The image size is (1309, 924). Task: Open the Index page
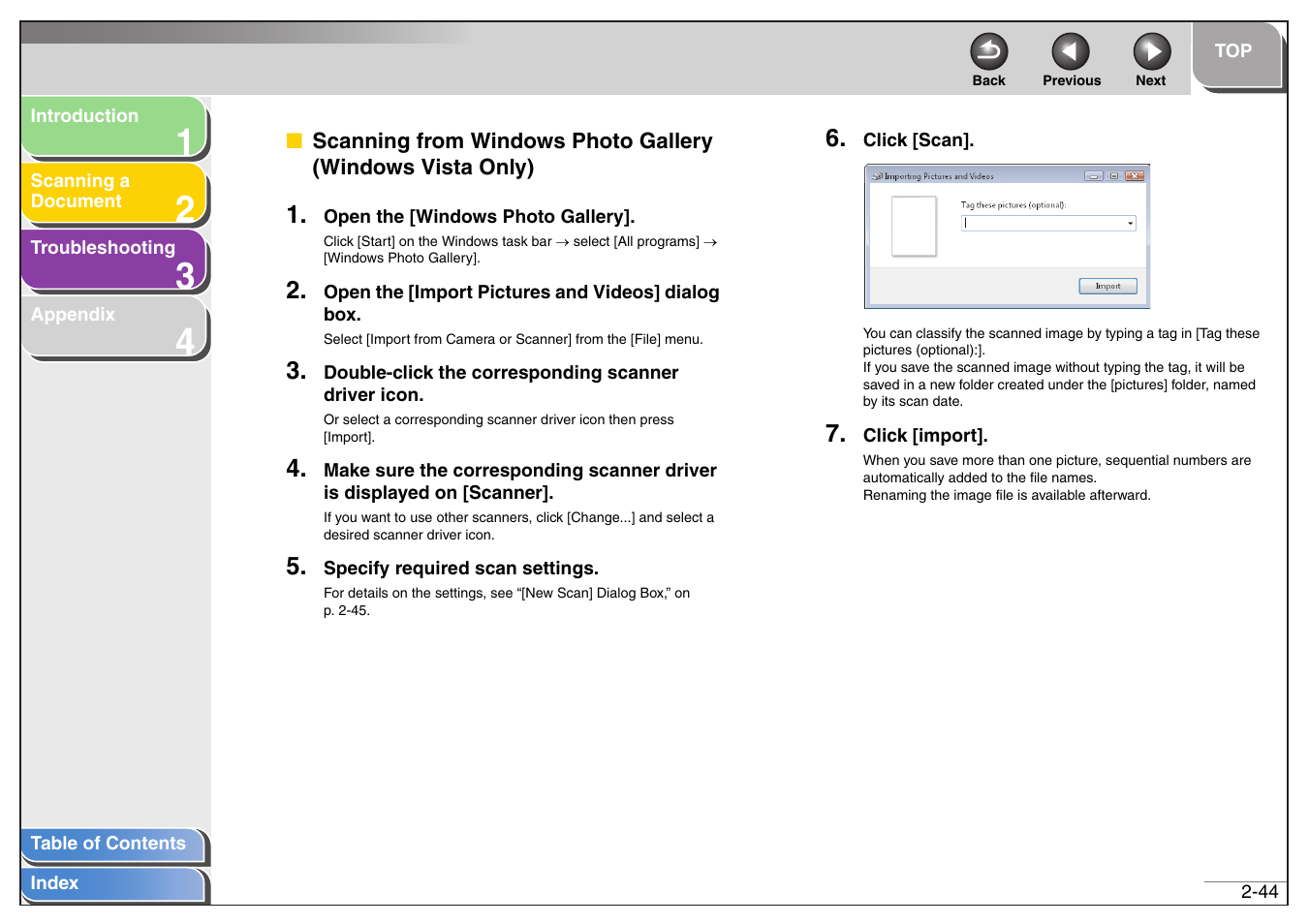tap(112, 884)
